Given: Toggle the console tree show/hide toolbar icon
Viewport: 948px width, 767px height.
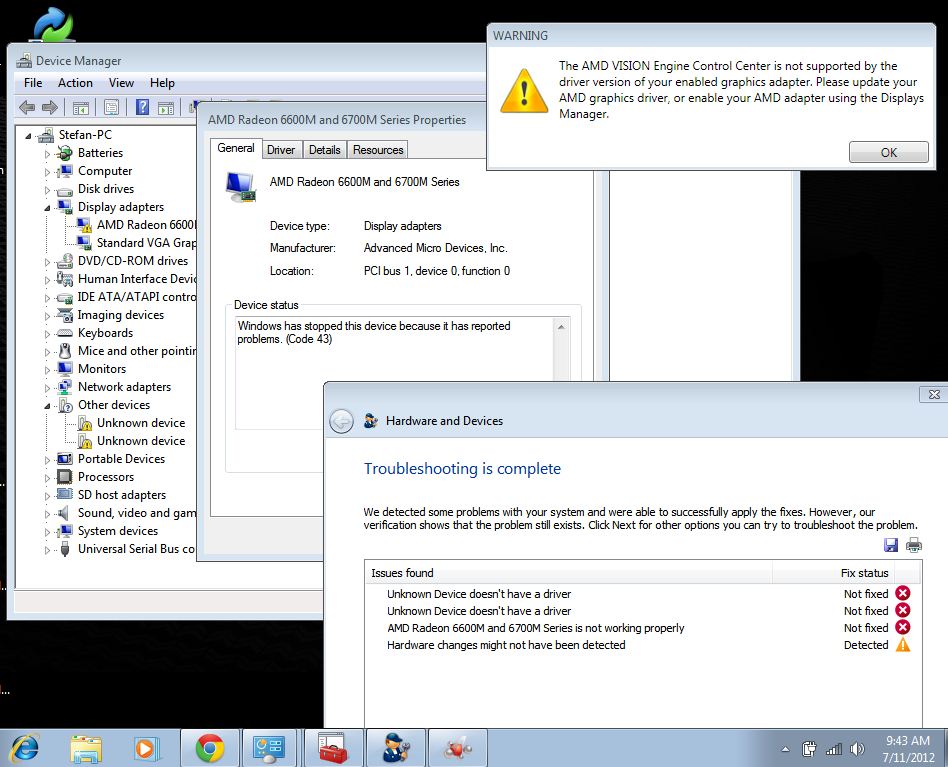Looking at the screenshot, I should click(x=80, y=108).
